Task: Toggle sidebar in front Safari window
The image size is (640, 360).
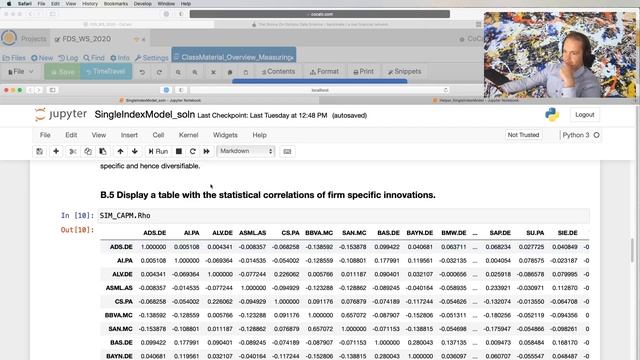Action: [x=52, y=90]
